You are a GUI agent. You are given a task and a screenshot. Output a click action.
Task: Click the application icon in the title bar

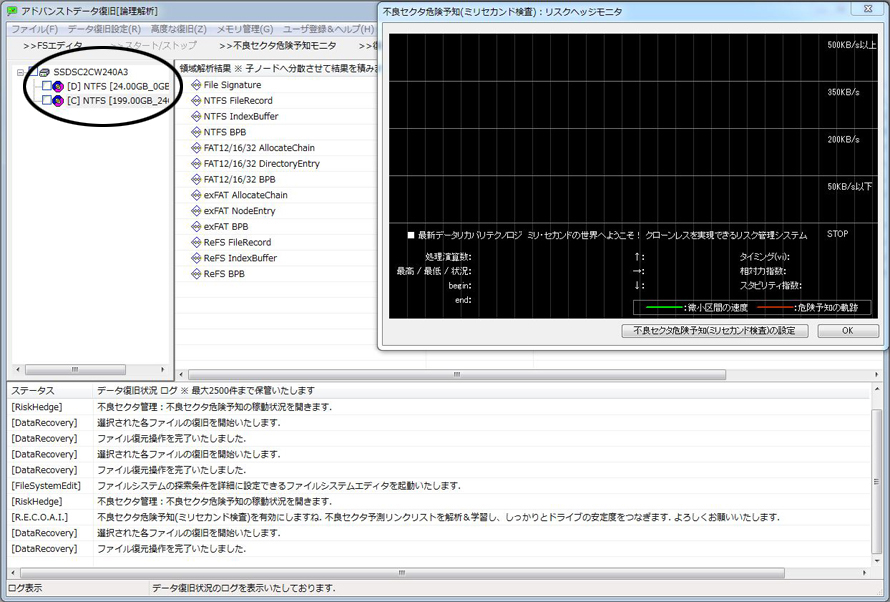(12, 11)
